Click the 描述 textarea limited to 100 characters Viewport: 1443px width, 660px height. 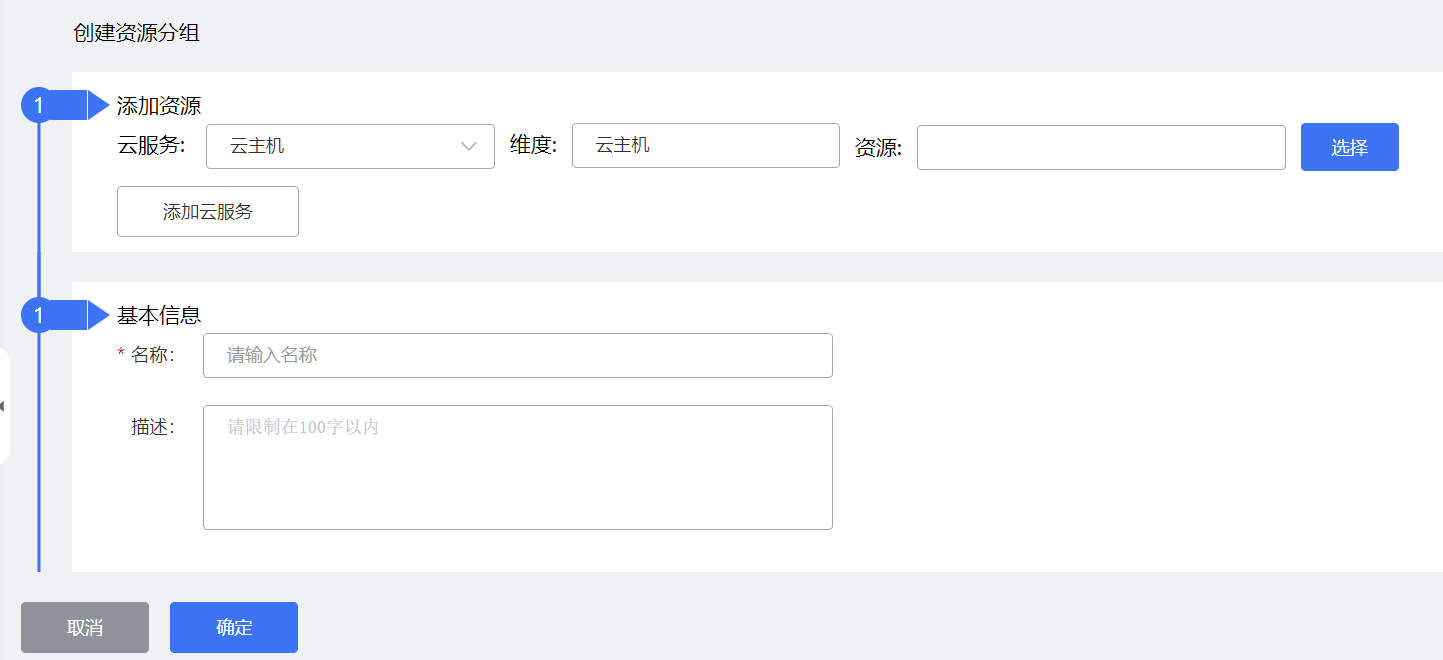tap(517, 467)
